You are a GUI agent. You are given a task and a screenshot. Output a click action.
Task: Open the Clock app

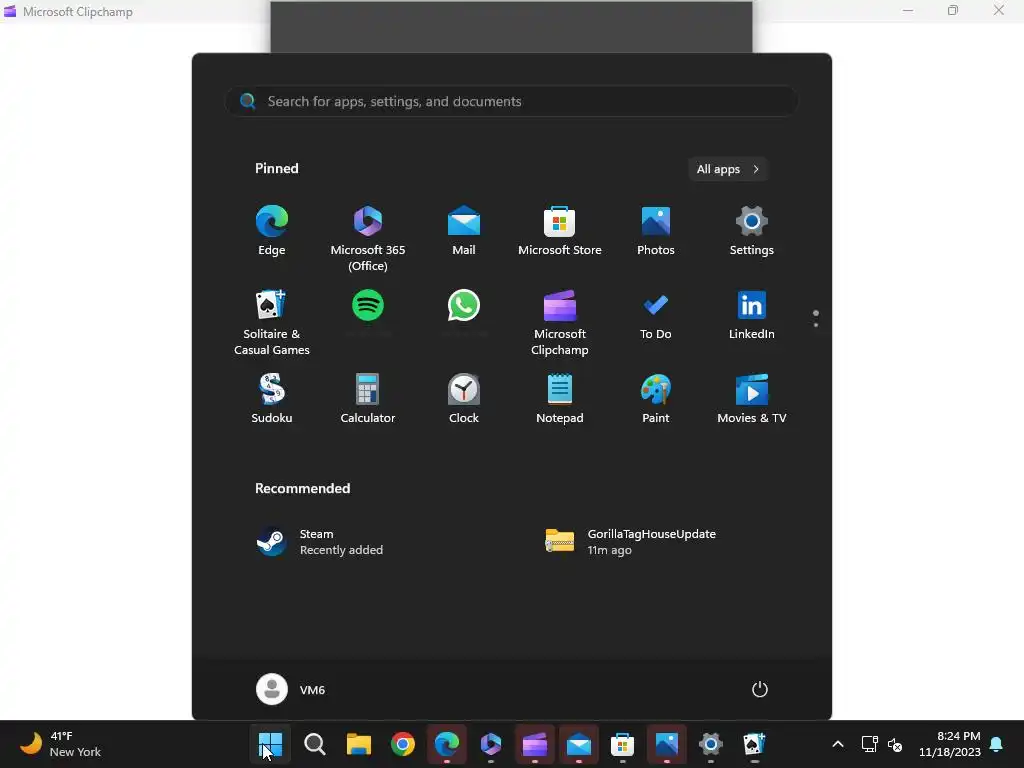(x=464, y=398)
